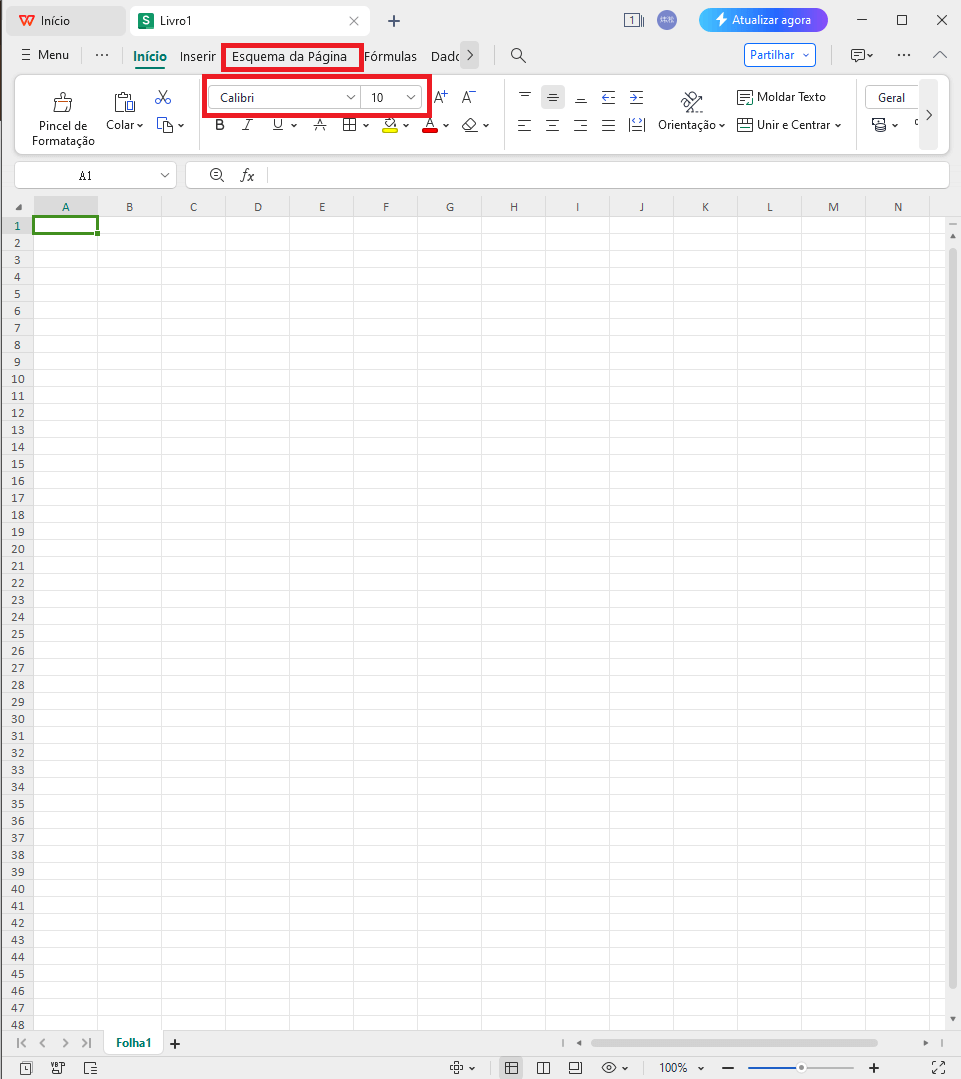
Task: Click the zoom slider handle
Action: point(801,1068)
